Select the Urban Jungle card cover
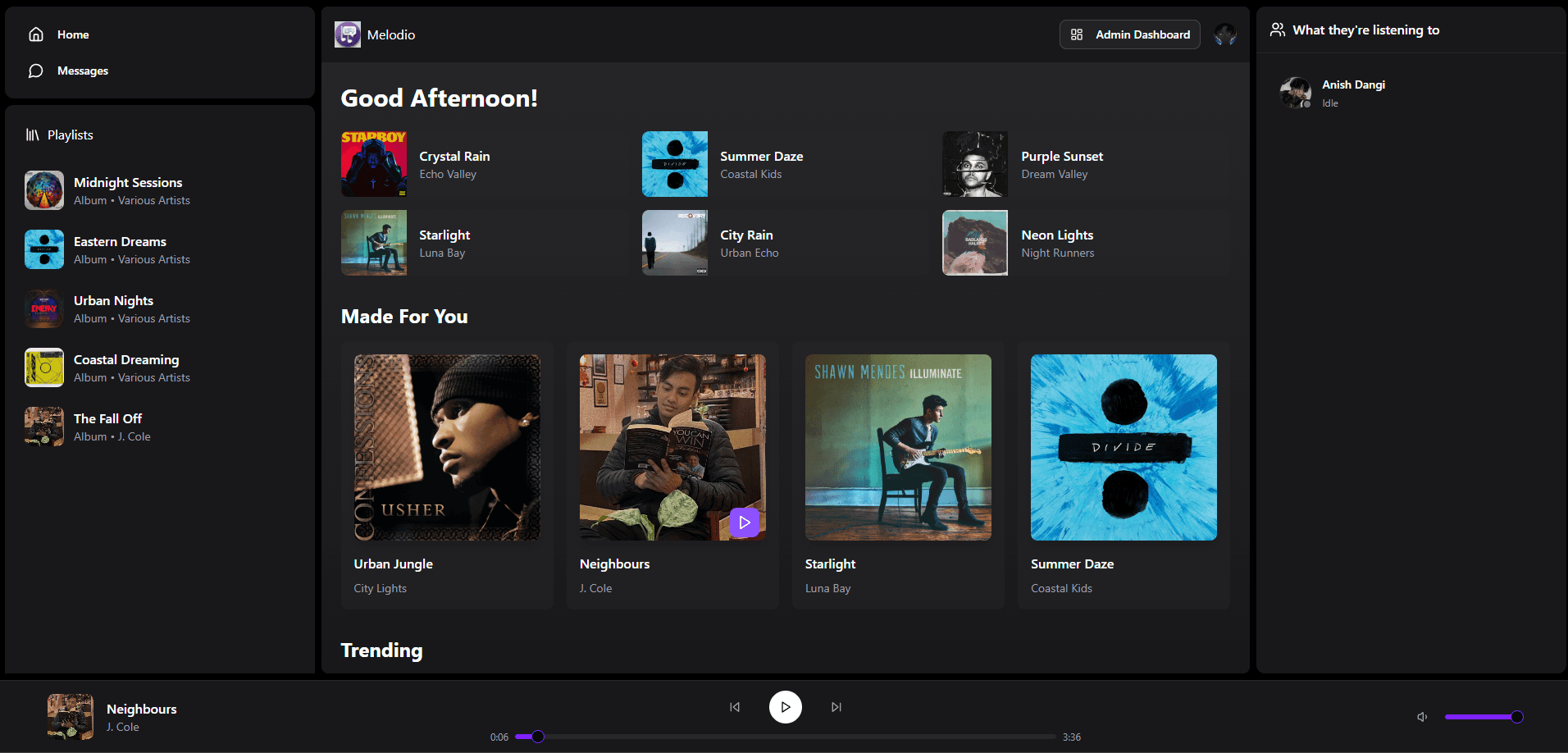The height and width of the screenshot is (753, 1568). click(447, 447)
